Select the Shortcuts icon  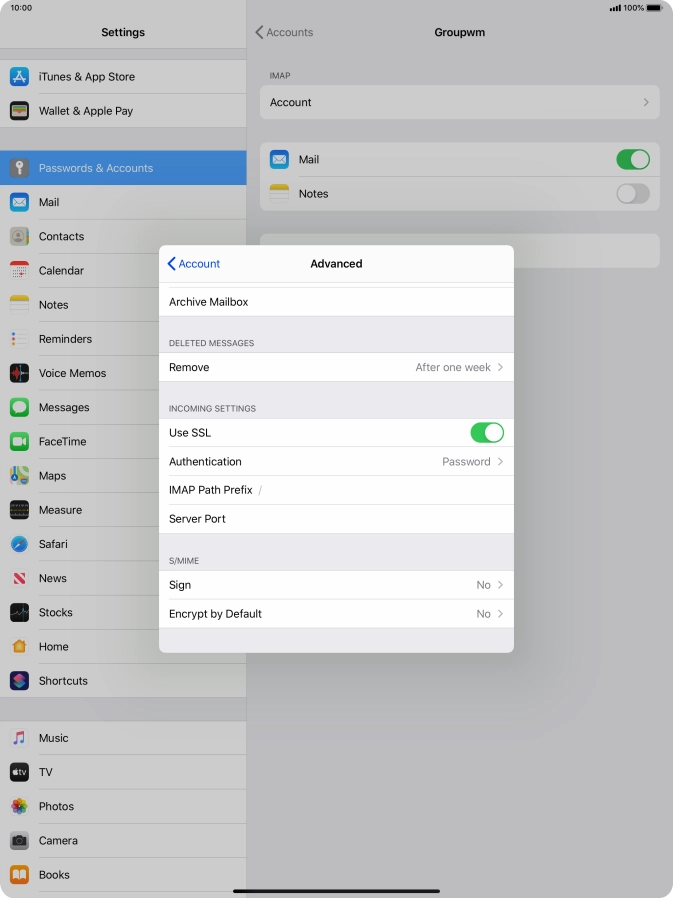click(19, 680)
